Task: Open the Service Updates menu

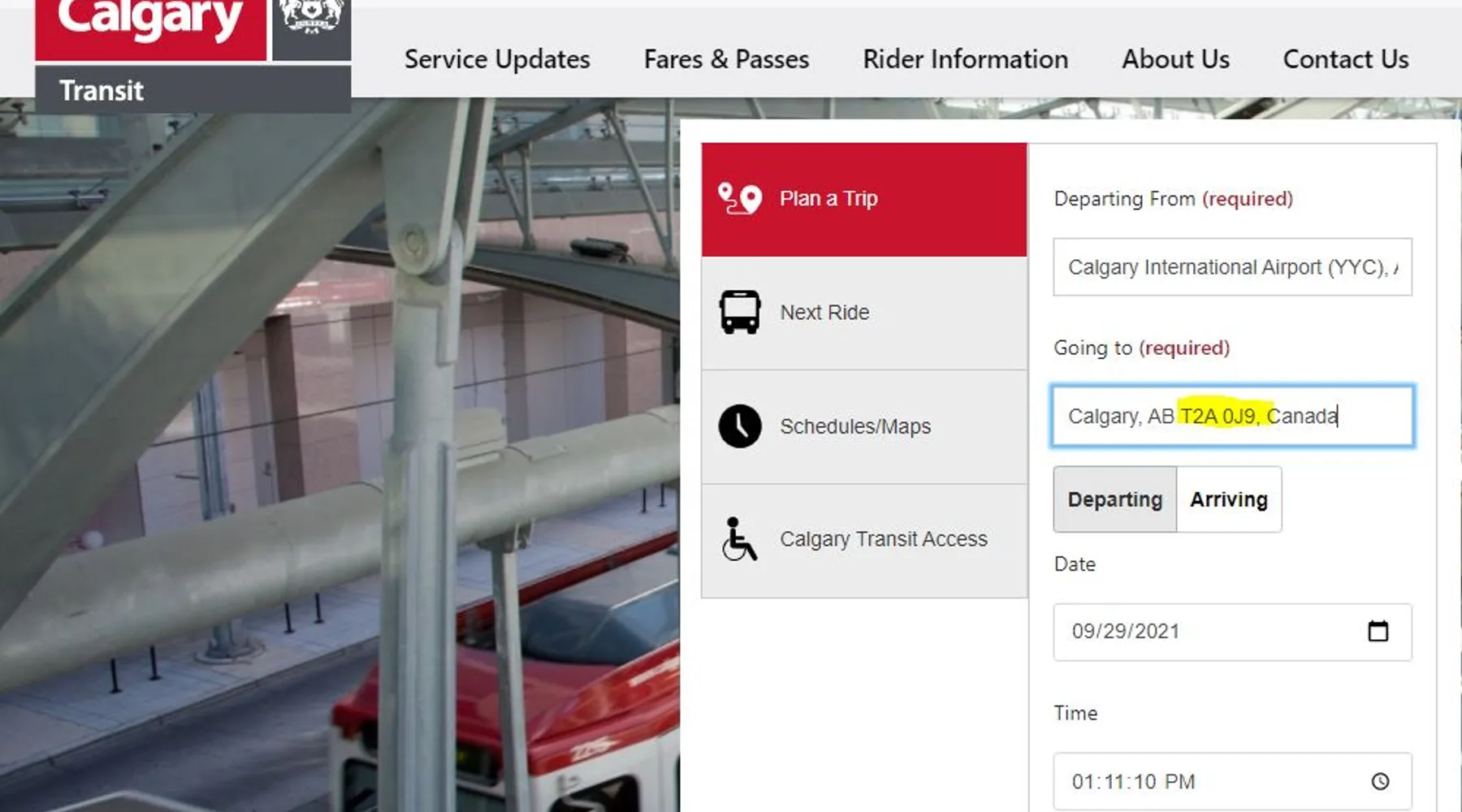Action: tap(497, 59)
